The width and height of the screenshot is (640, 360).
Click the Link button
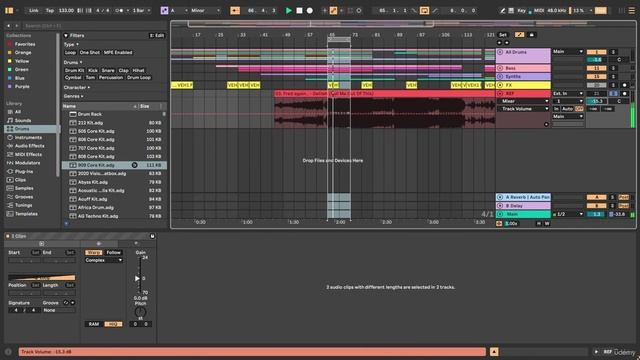click(33, 11)
